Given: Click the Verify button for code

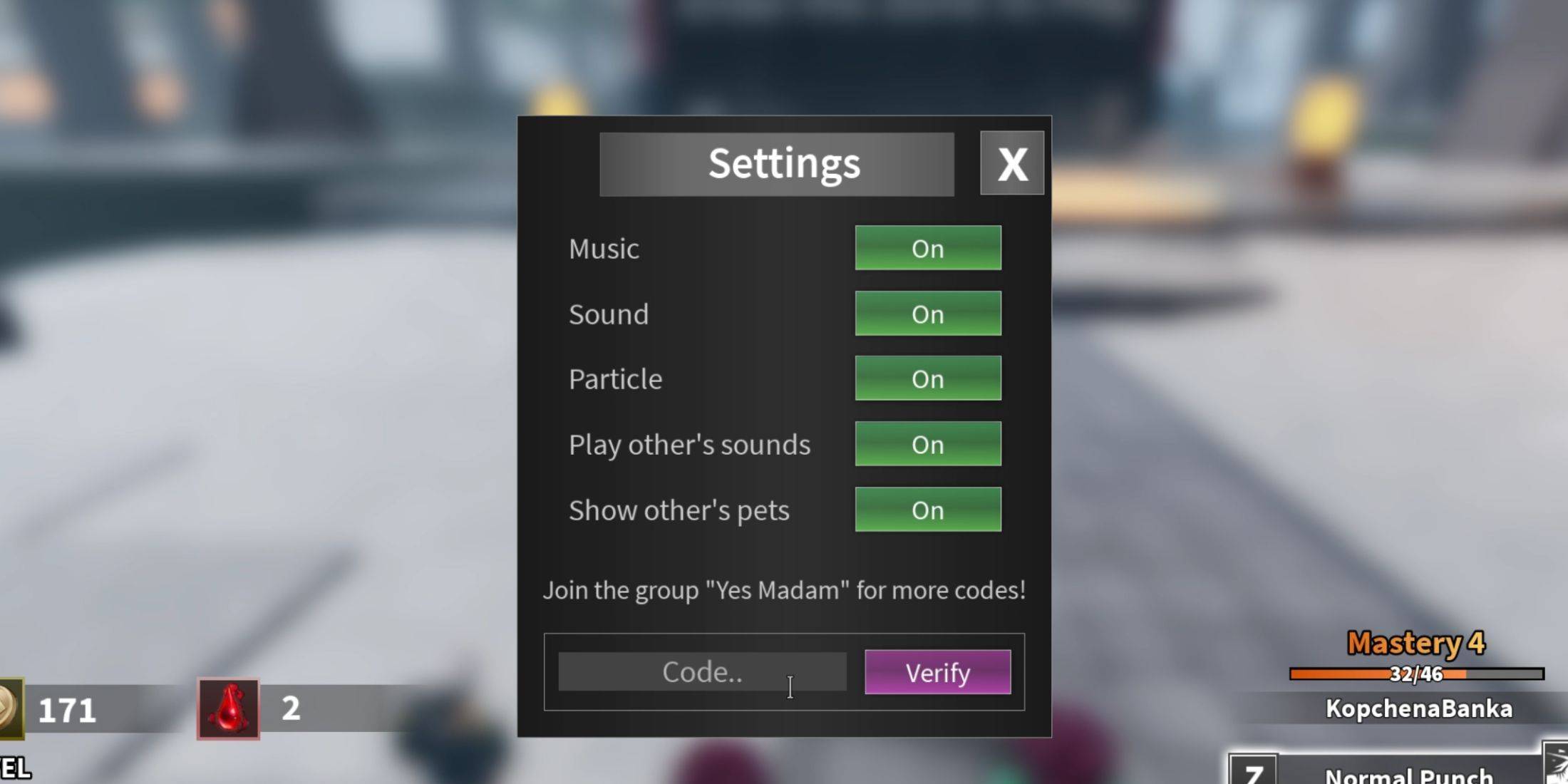Looking at the screenshot, I should tap(936, 671).
